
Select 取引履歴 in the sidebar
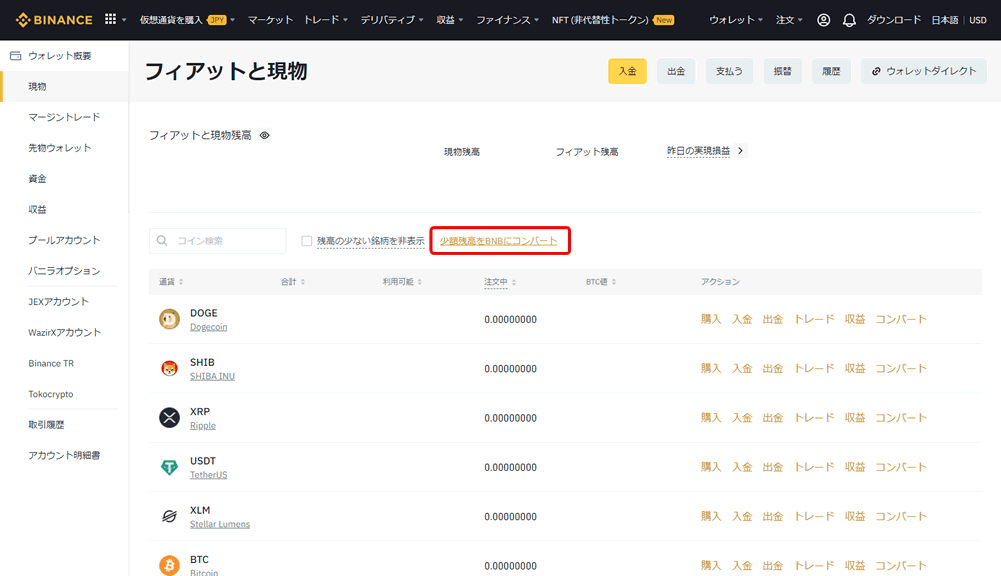tap(46, 425)
